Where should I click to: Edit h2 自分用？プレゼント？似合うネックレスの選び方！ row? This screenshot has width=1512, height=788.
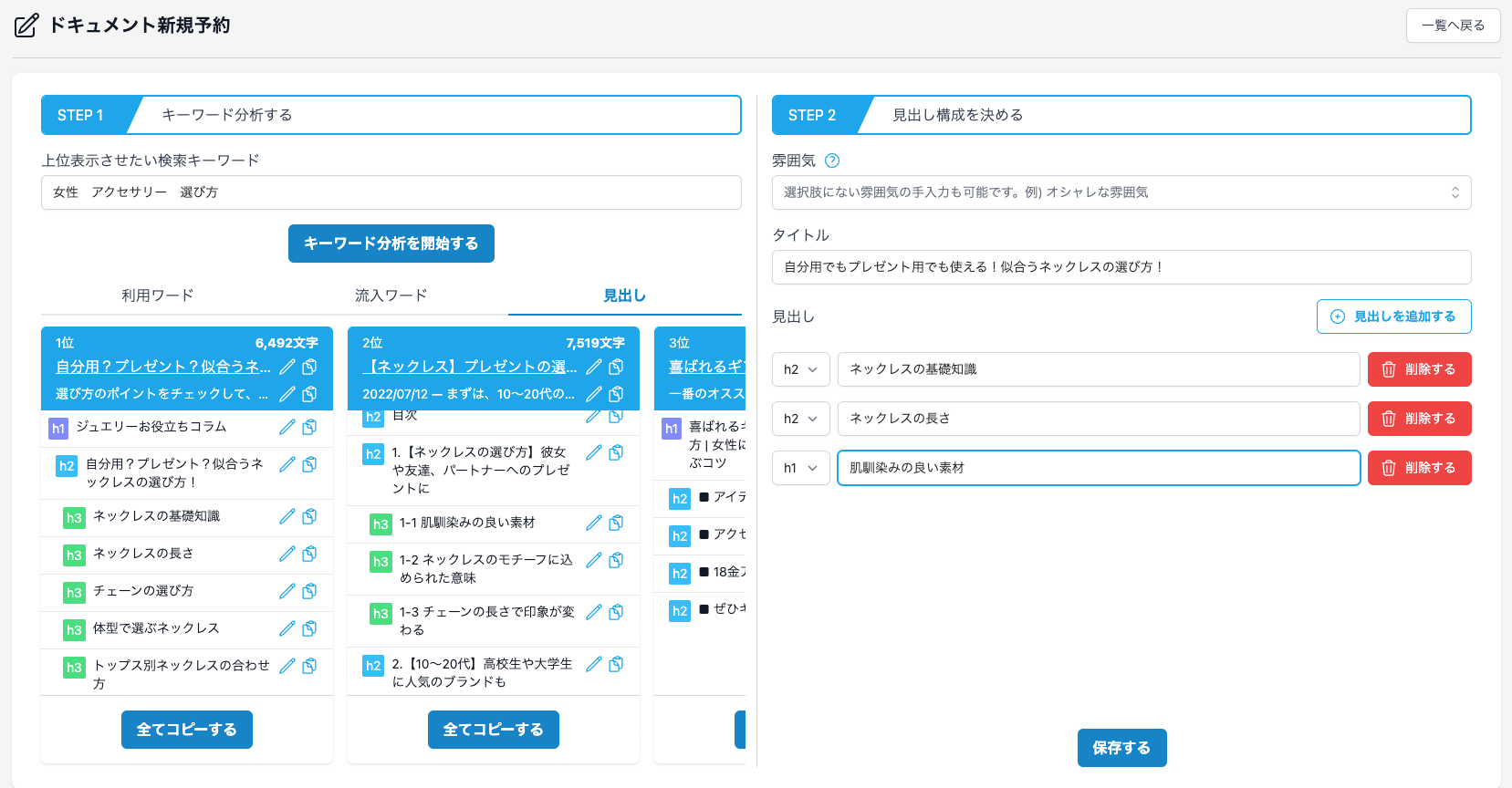287,464
